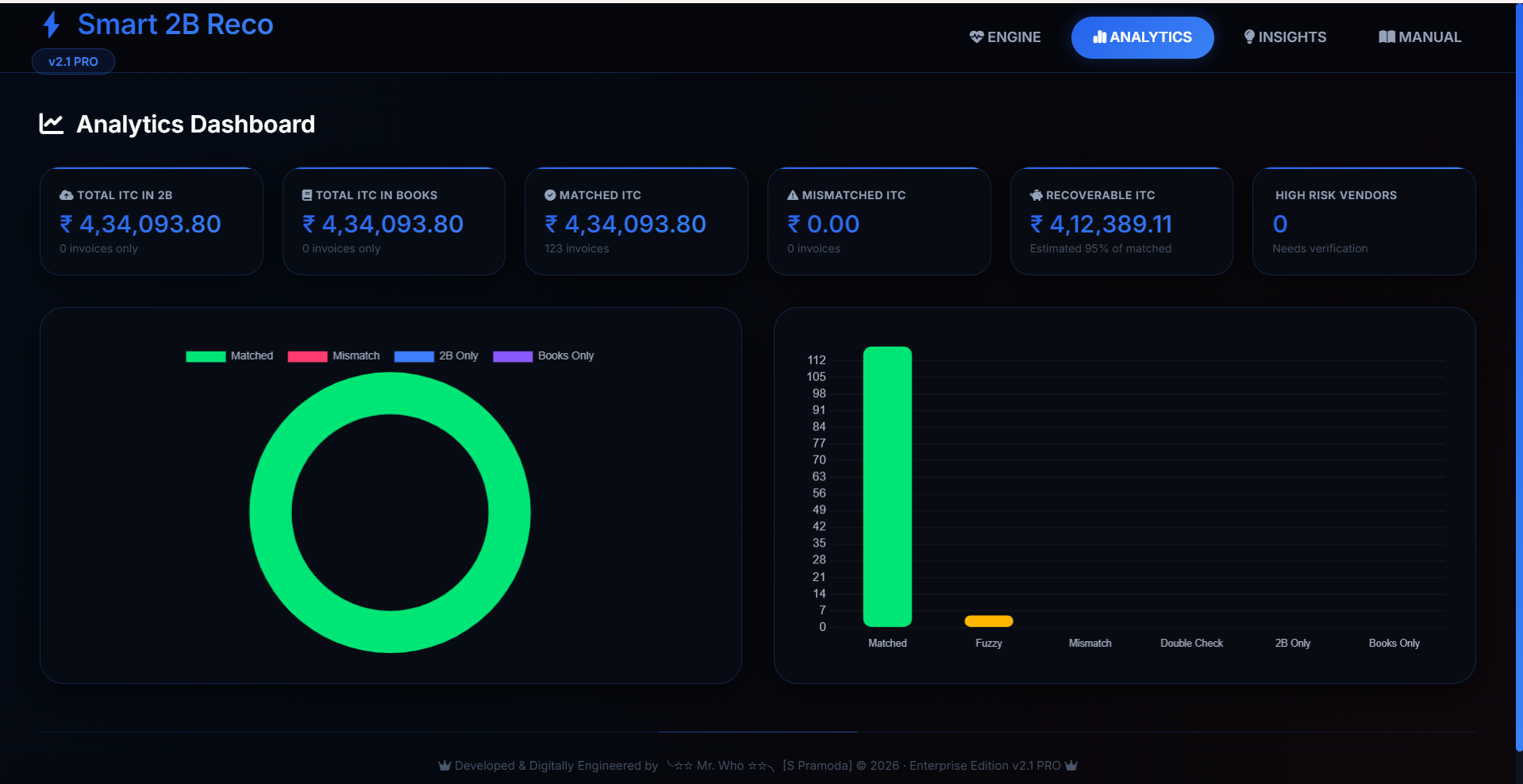1523x784 pixels.
Task: Click the warning triangle icon on Mismatched ITC
Action: tap(793, 195)
